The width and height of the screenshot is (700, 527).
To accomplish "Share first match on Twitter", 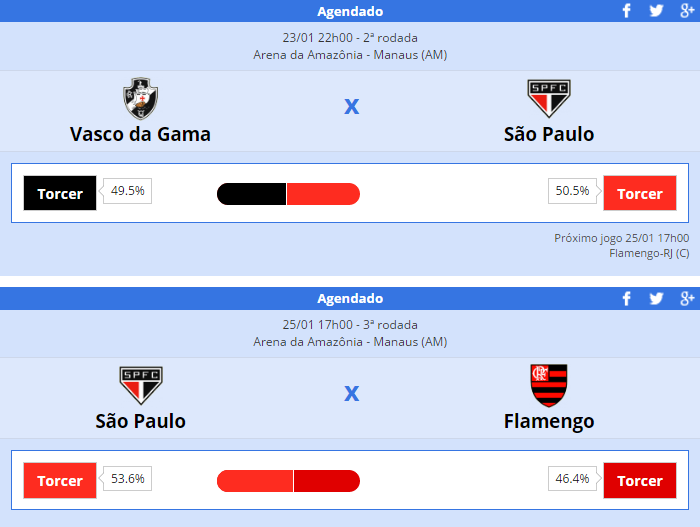I will 656,11.
